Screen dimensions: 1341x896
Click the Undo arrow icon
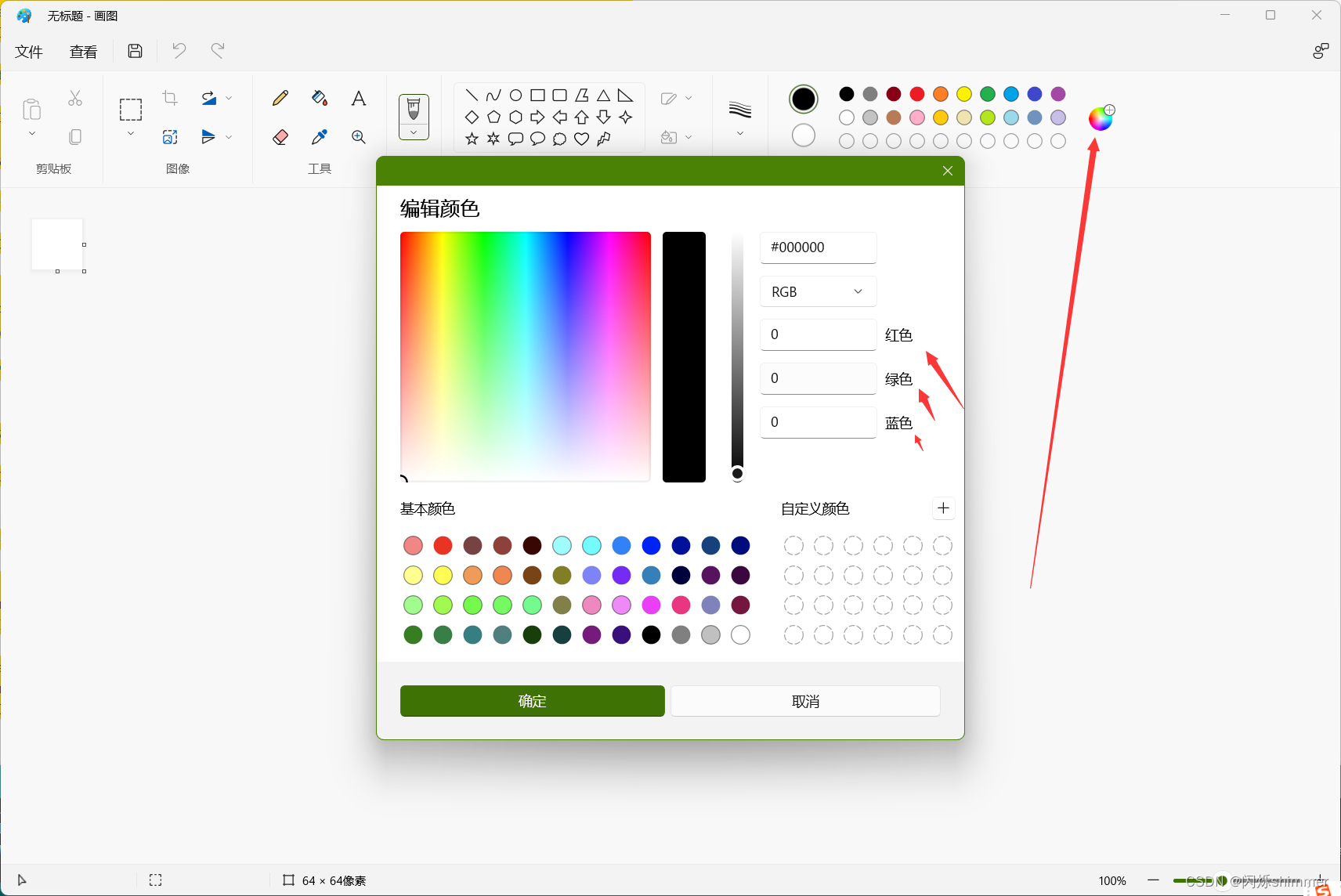(179, 51)
